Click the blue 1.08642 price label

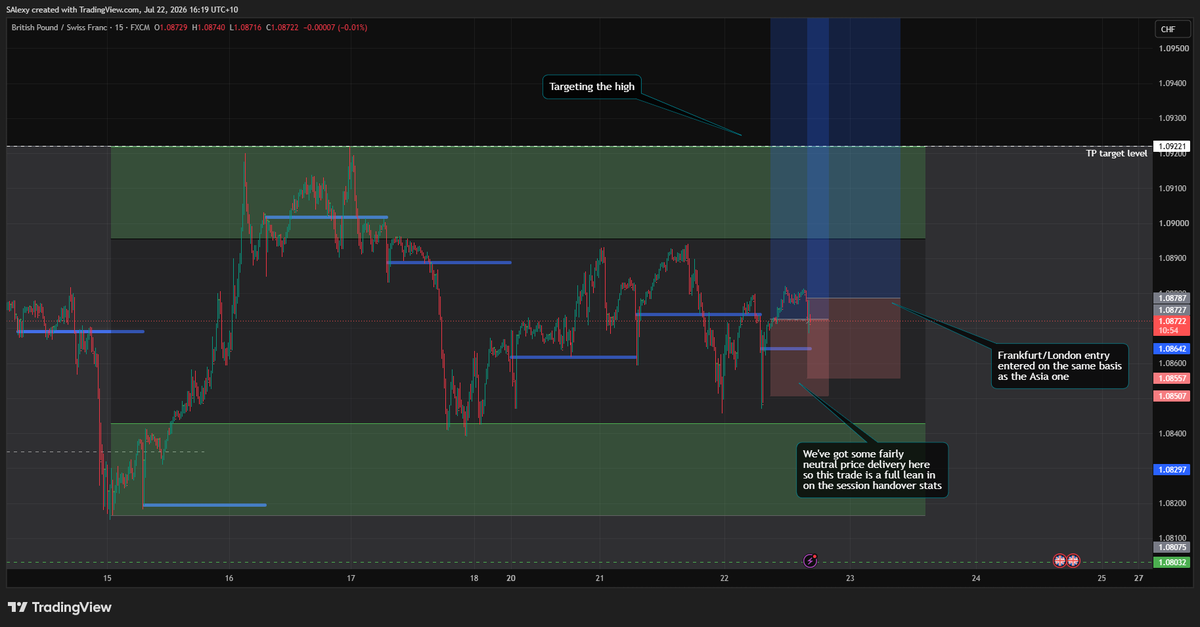1172,348
